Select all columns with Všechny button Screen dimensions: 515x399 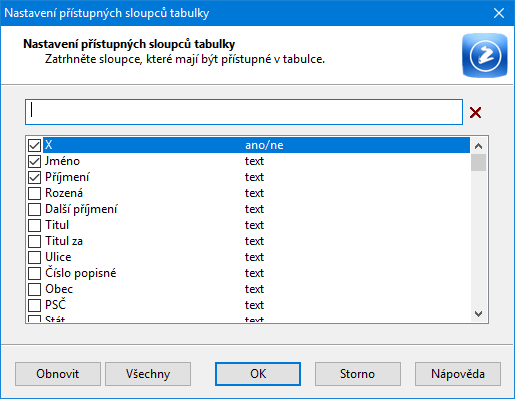click(x=148, y=374)
